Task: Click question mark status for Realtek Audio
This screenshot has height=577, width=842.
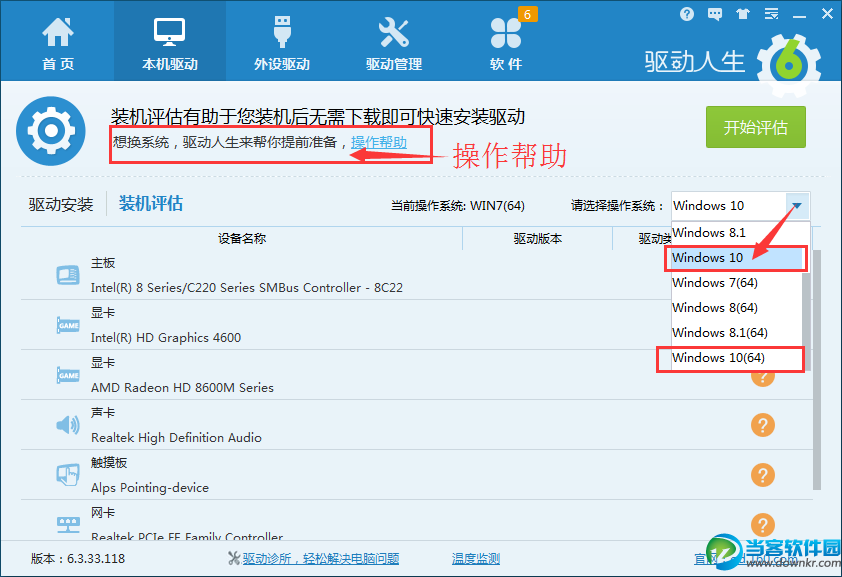Action: (763, 425)
